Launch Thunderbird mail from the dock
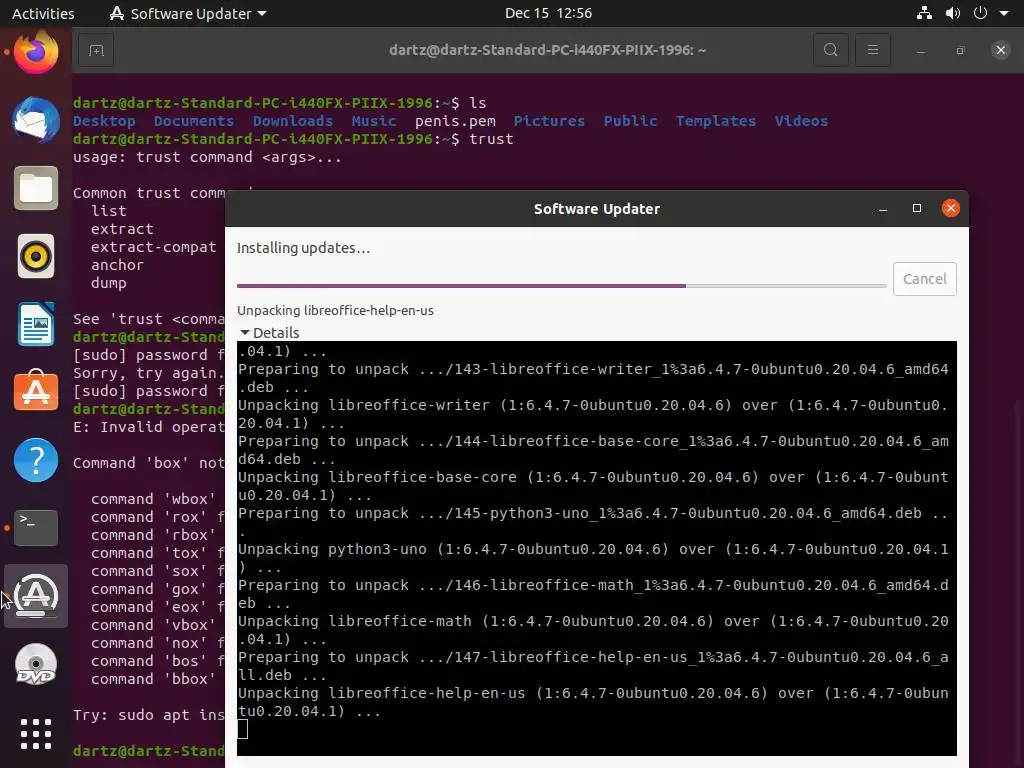Screen dimensions: 1024x768 tap(36, 120)
